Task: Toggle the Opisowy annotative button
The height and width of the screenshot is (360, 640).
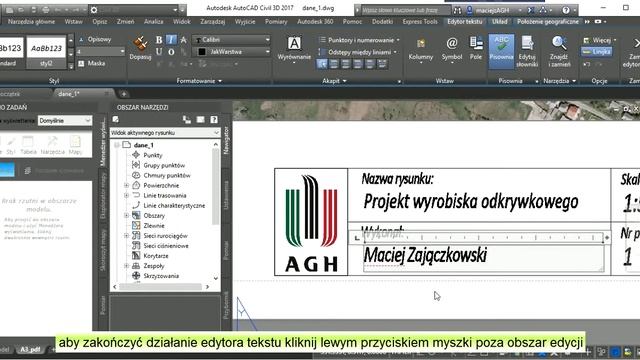Action: click(x=94, y=40)
